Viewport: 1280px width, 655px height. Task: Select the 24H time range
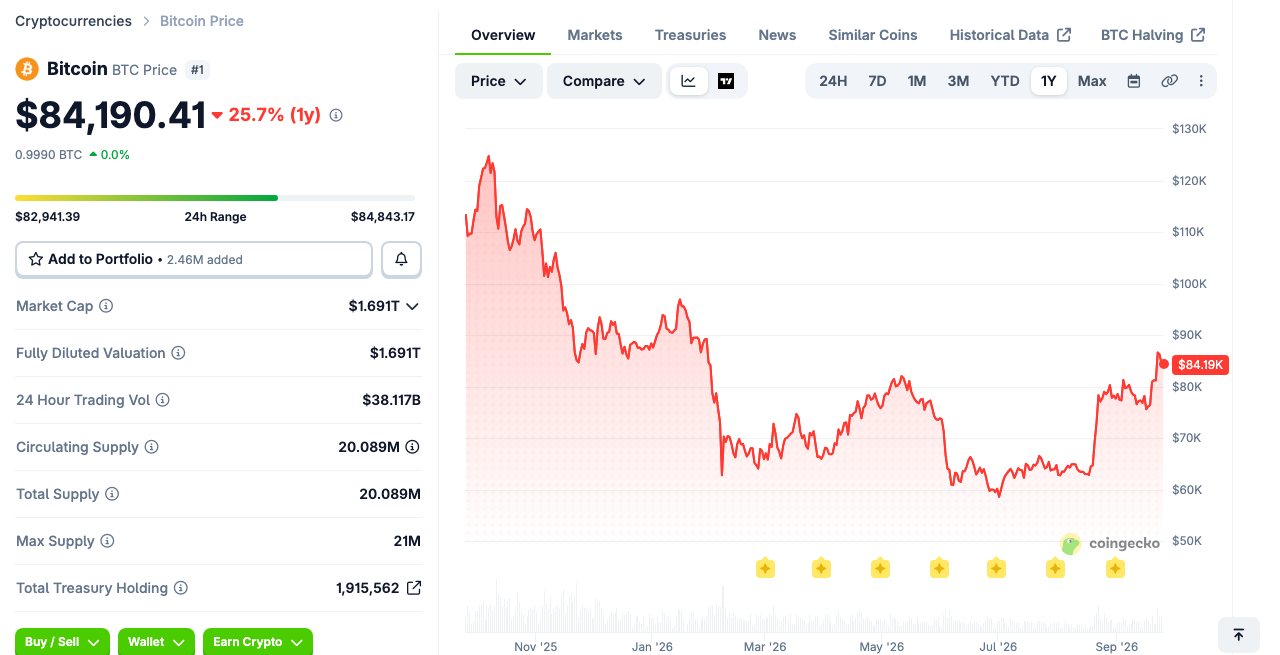pyautogui.click(x=833, y=81)
